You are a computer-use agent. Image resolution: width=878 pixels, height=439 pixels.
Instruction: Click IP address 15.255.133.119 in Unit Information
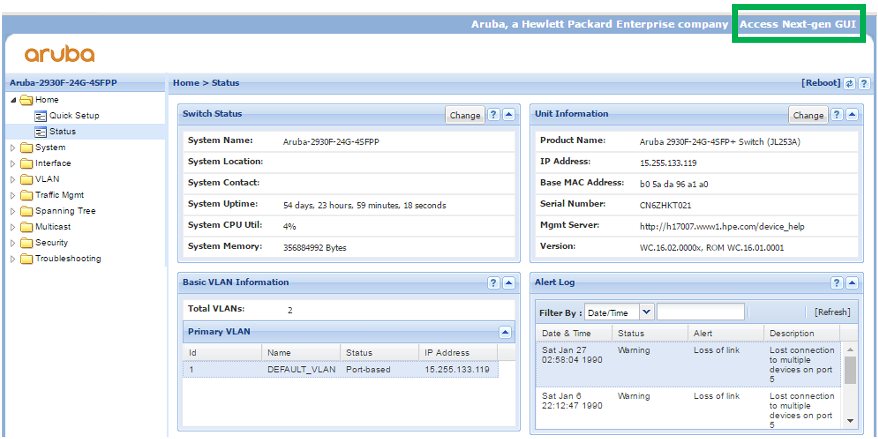coord(668,163)
